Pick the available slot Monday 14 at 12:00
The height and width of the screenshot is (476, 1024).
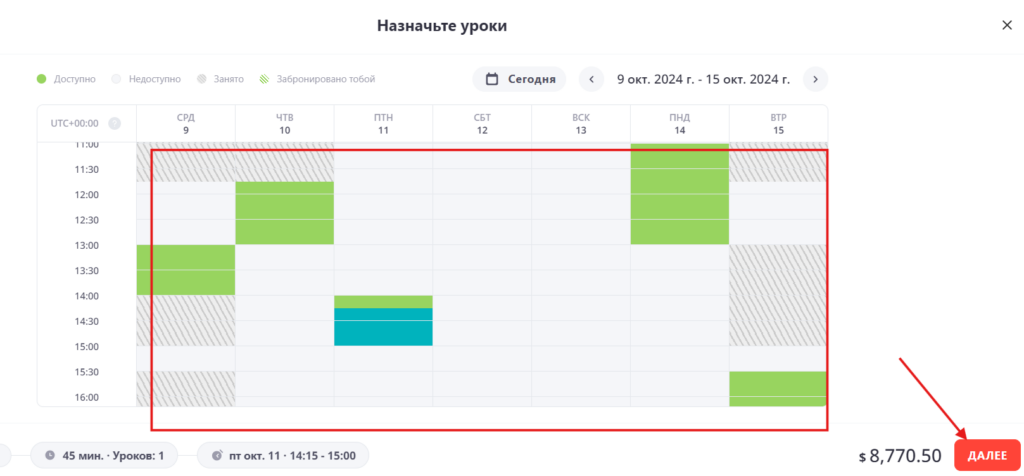click(679, 195)
